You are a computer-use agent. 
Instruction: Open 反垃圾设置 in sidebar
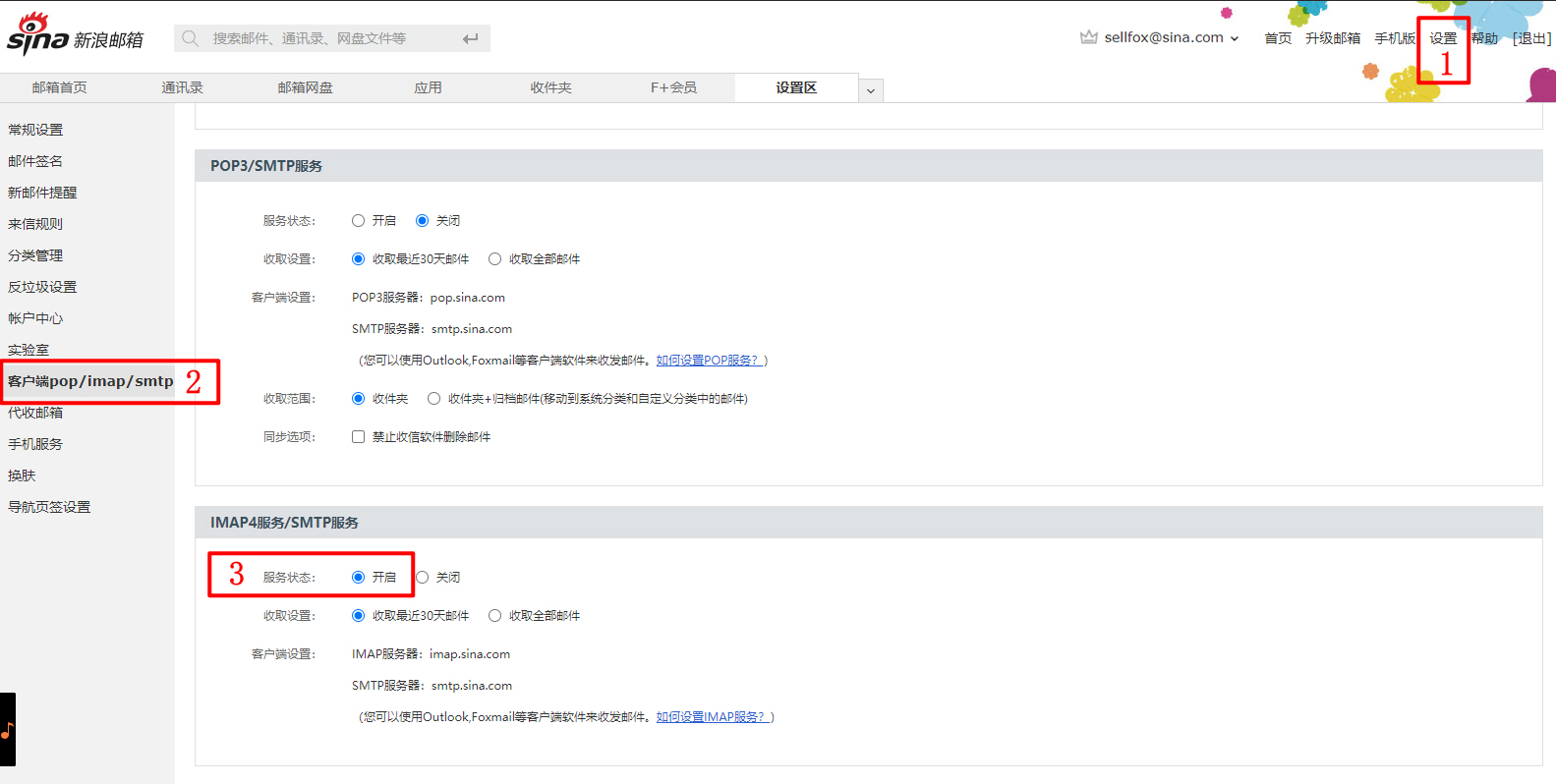click(x=42, y=287)
